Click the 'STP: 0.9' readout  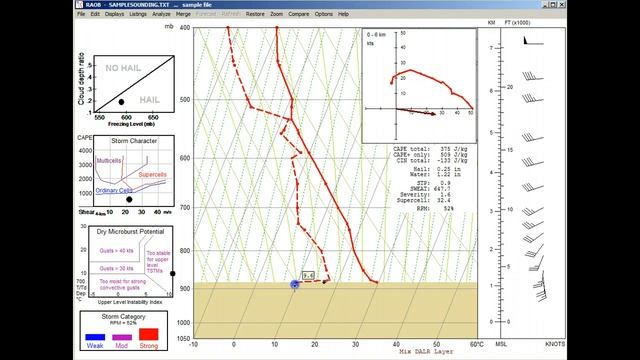click(433, 183)
